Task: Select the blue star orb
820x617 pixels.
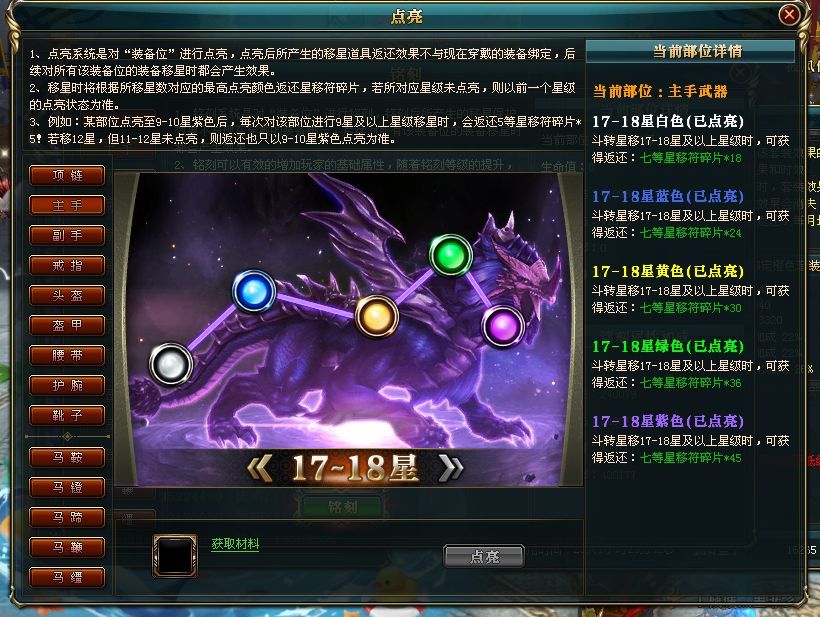Action: click(254, 291)
